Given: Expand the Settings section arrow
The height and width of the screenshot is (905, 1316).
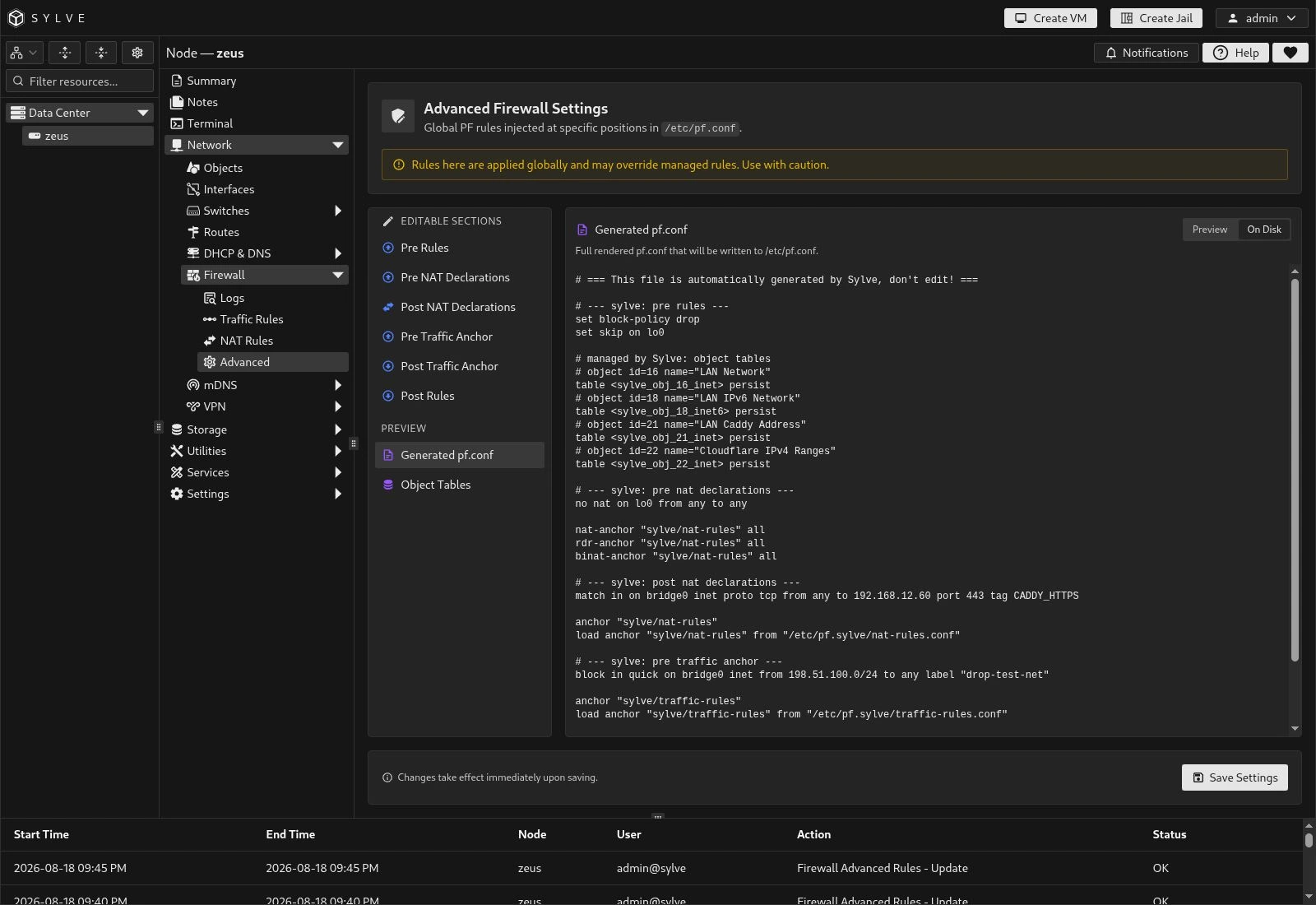Looking at the screenshot, I should (x=337, y=494).
